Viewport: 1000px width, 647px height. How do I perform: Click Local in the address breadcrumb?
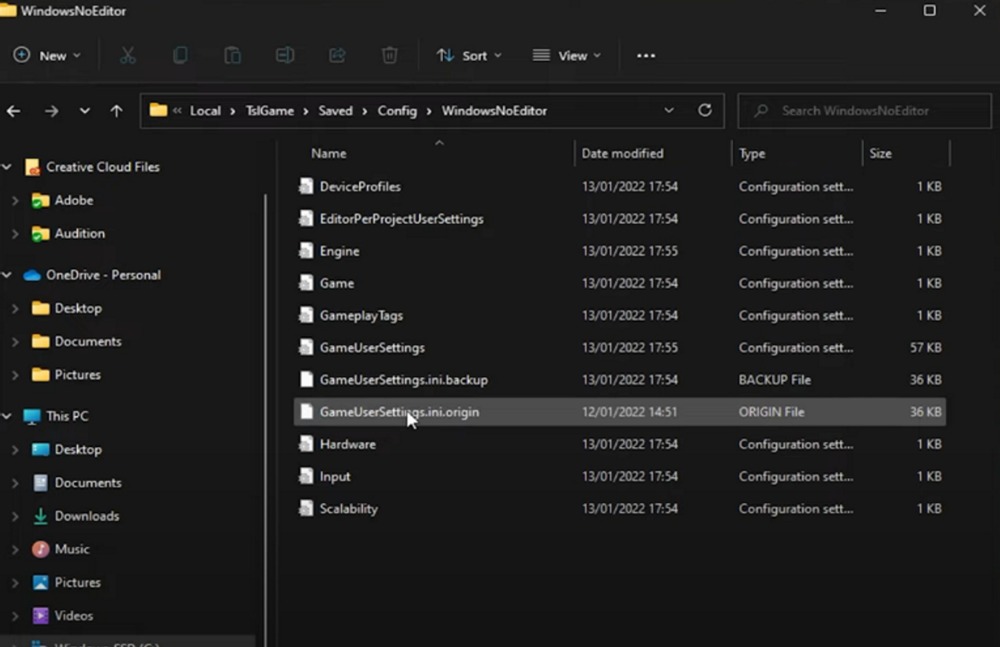pos(205,111)
